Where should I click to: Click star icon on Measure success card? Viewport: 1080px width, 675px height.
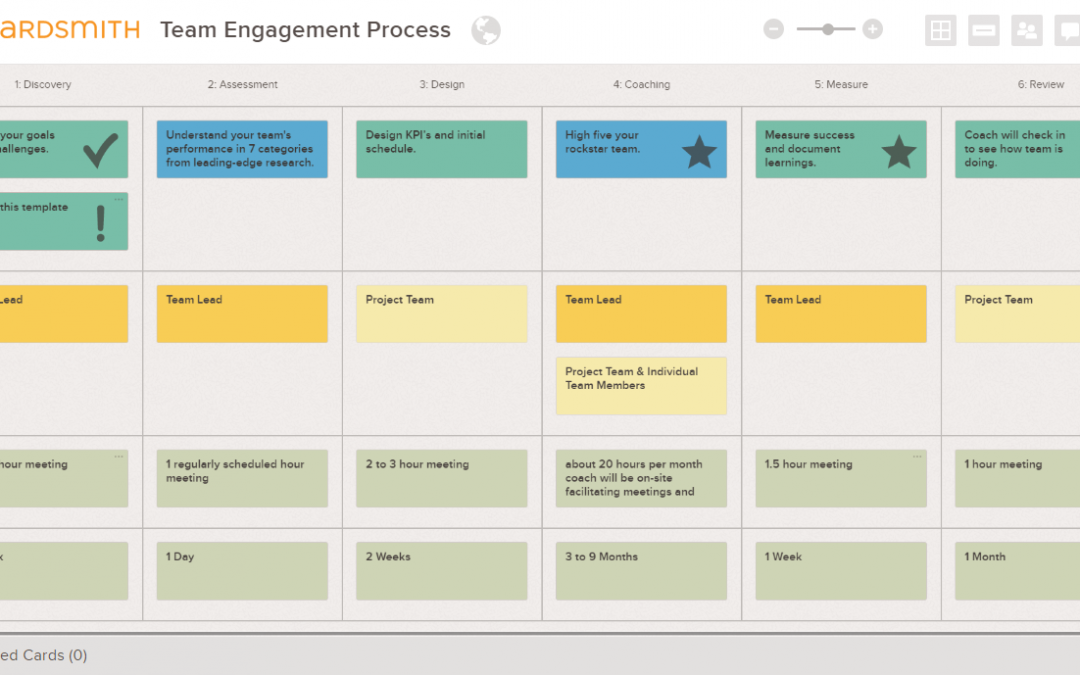[899, 152]
